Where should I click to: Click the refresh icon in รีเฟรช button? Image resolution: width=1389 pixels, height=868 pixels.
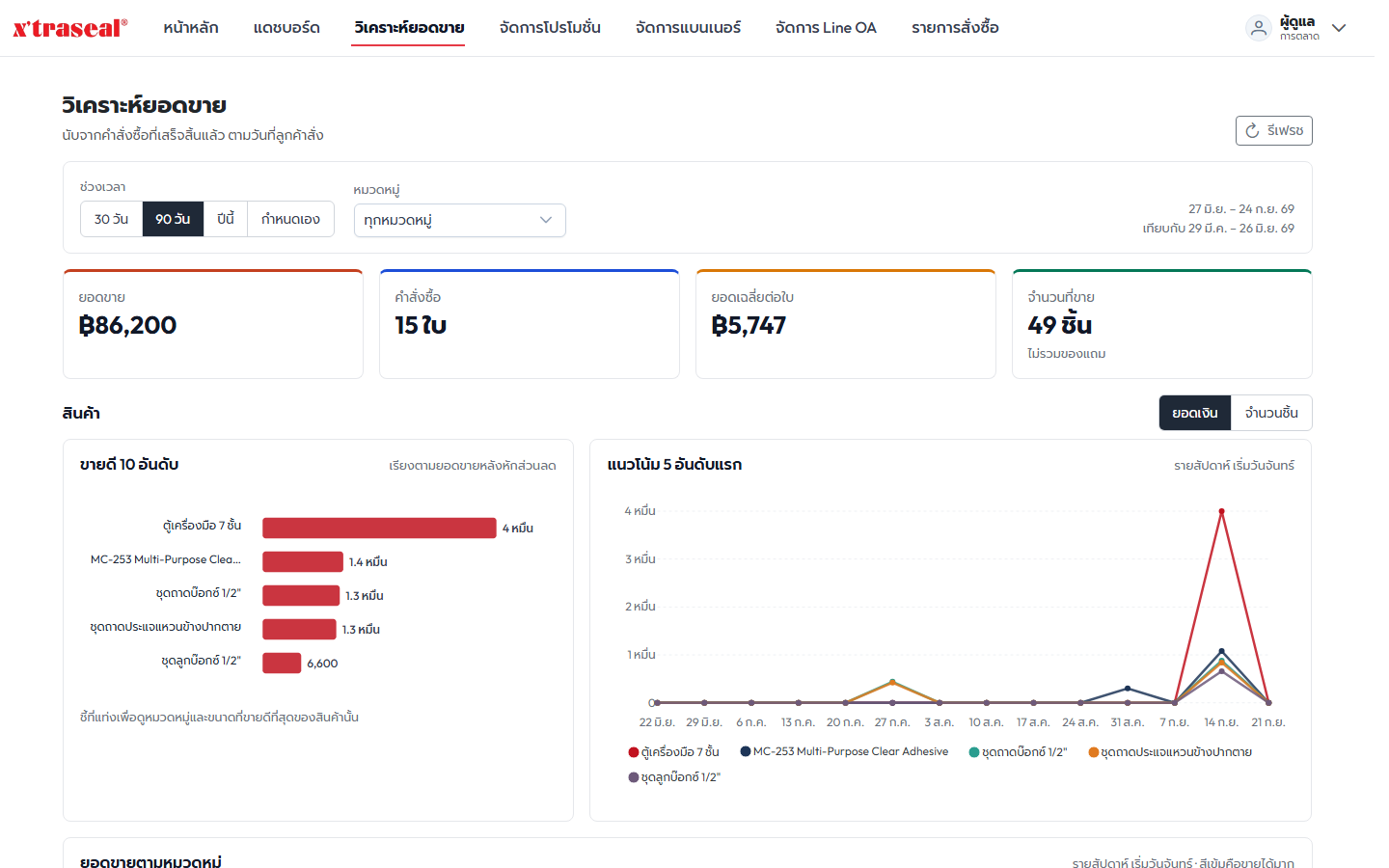(x=1252, y=130)
